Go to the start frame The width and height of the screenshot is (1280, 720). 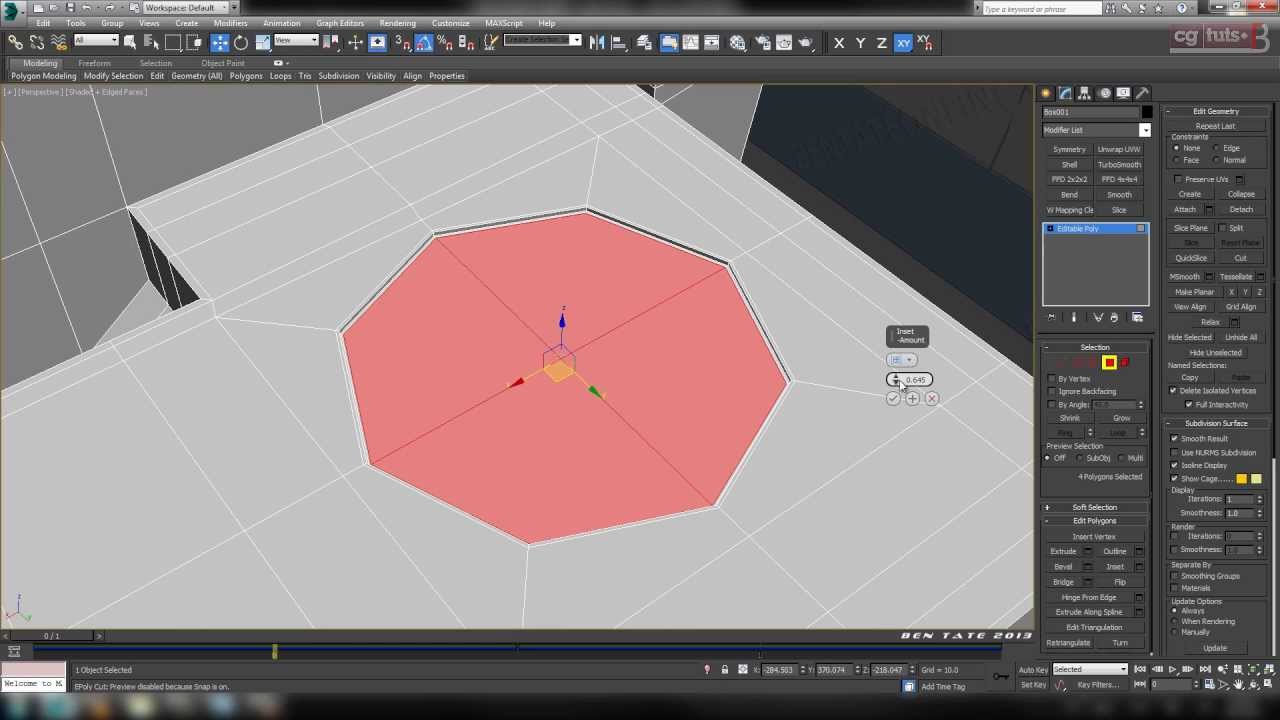coord(1140,670)
